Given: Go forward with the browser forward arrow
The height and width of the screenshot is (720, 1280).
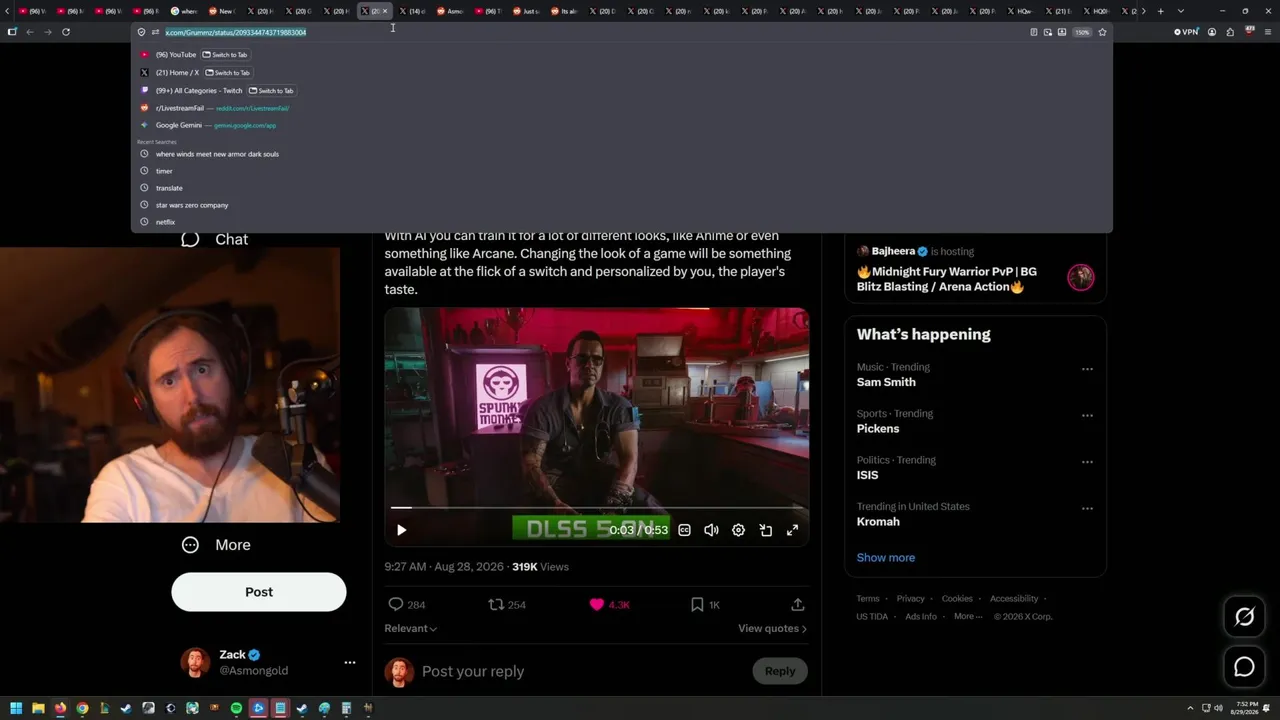Looking at the screenshot, I should point(47,32).
